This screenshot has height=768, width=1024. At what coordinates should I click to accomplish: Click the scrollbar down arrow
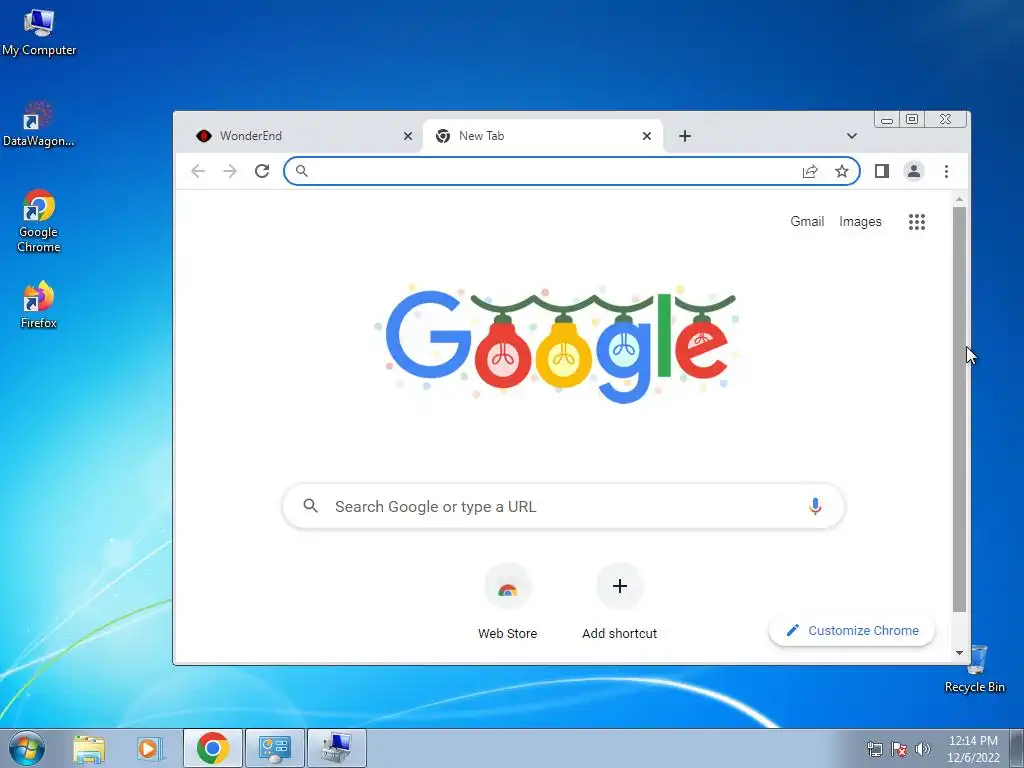pyautogui.click(x=959, y=652)
